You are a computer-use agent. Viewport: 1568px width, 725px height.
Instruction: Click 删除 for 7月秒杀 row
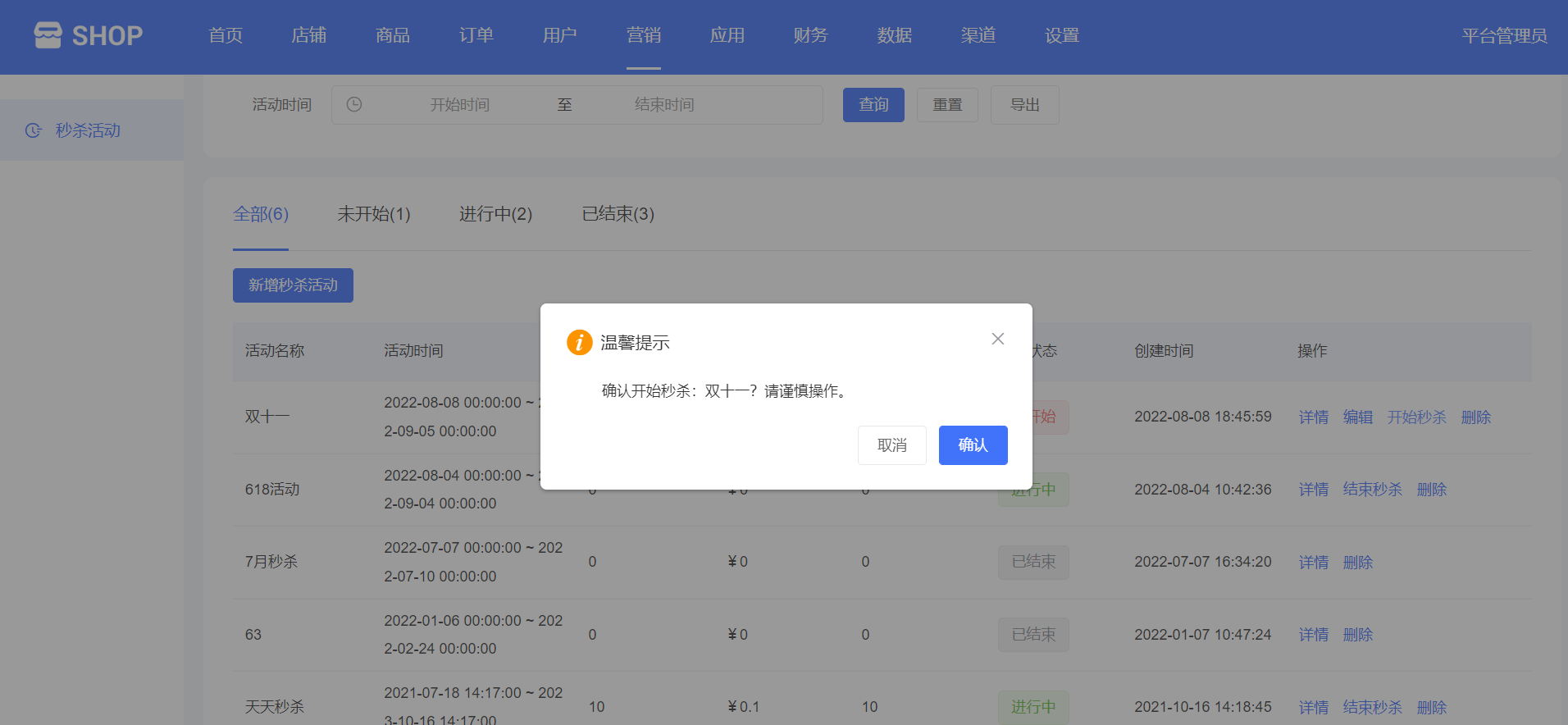pos(1358,563)
